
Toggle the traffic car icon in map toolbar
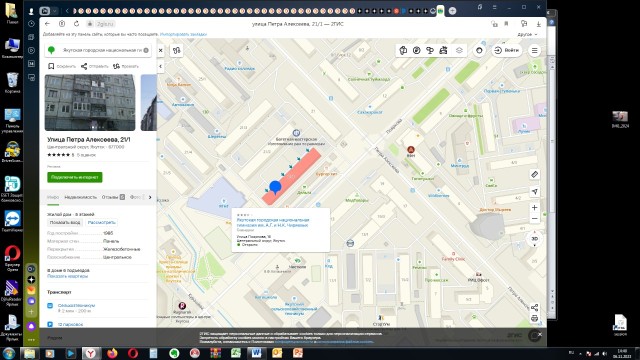(443, 50)
